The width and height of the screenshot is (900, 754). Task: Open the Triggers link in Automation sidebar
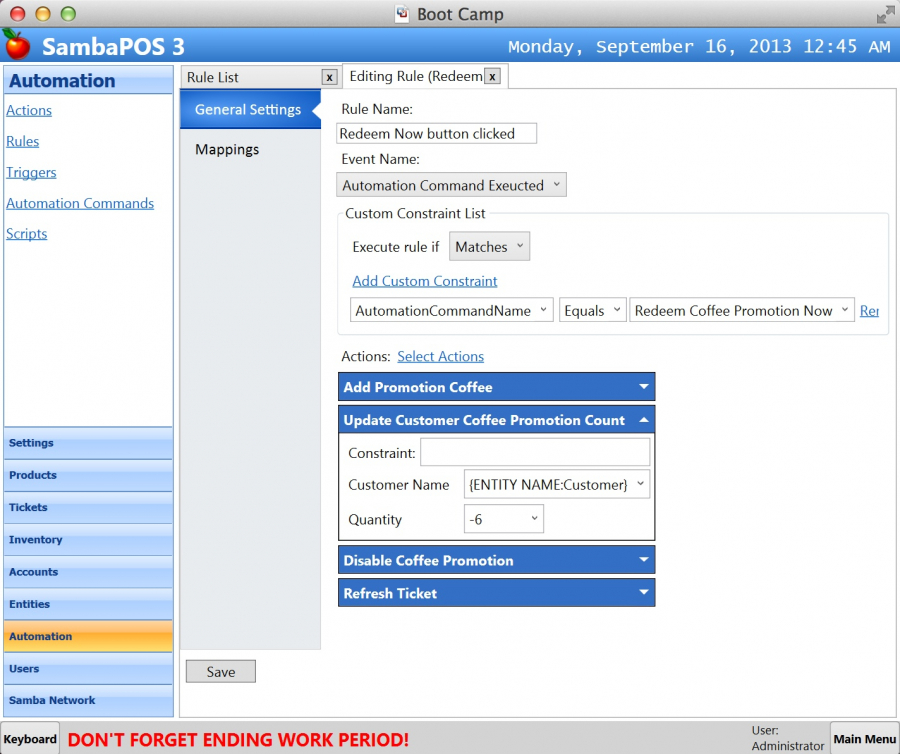(31, 172)
